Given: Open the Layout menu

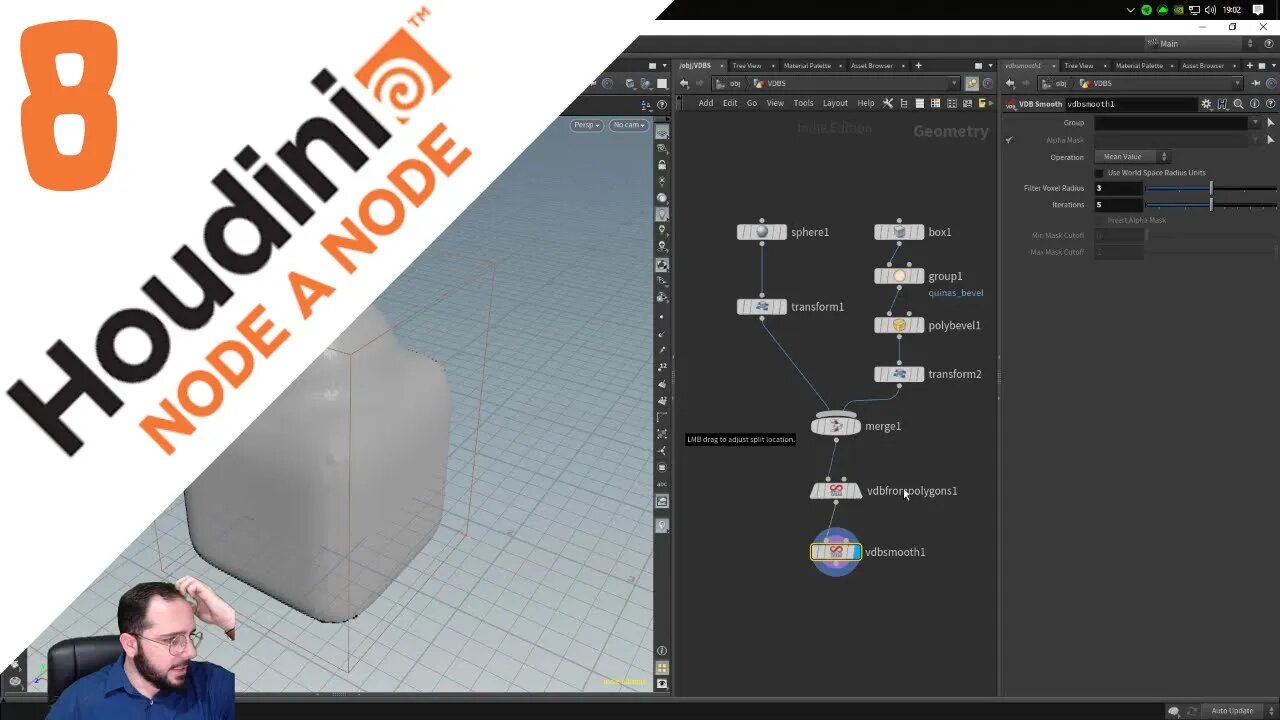Looking at the screenshot, I should [x=835, y=103].
